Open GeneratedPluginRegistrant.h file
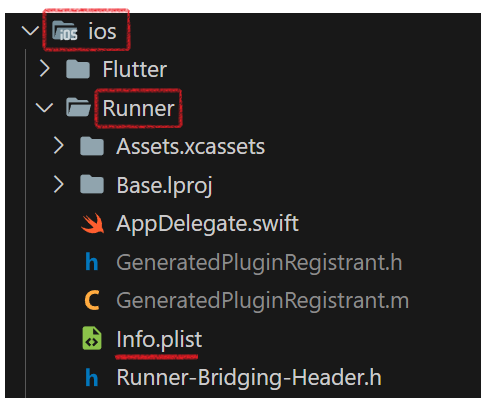This screenshot has height=403, width=484. [259, 263]
